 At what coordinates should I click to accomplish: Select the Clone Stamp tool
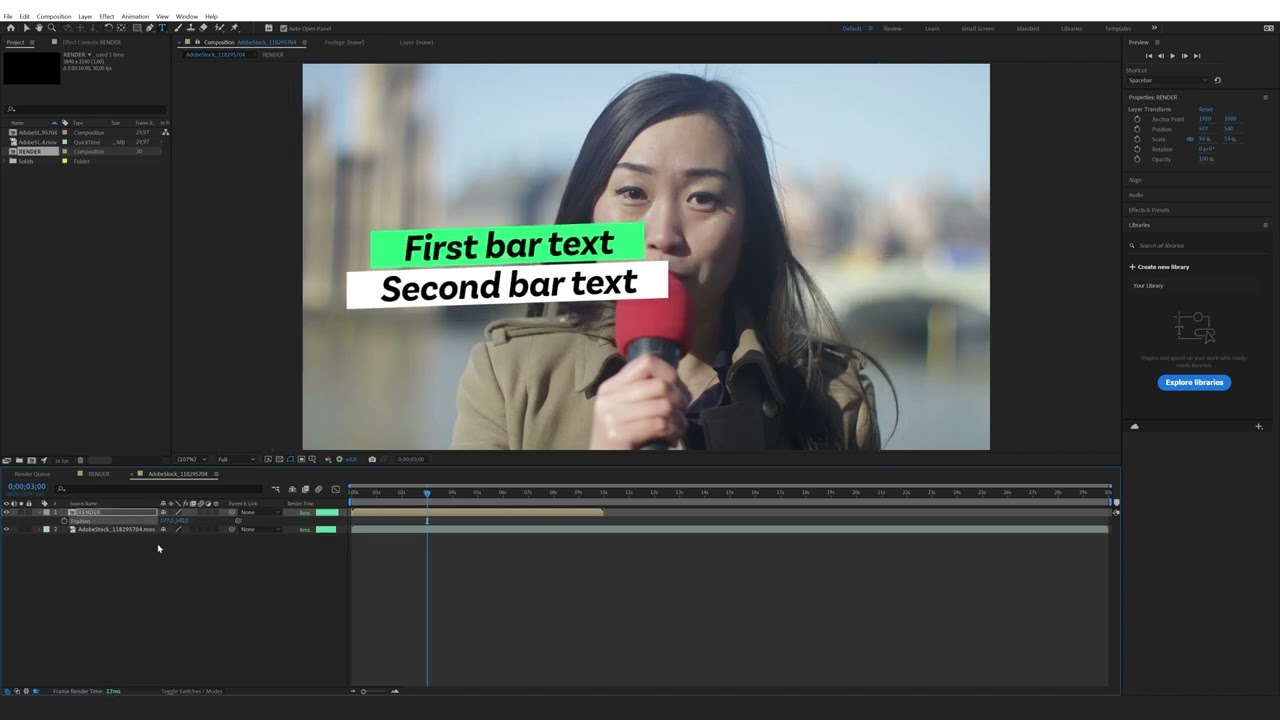pos(191,28)
